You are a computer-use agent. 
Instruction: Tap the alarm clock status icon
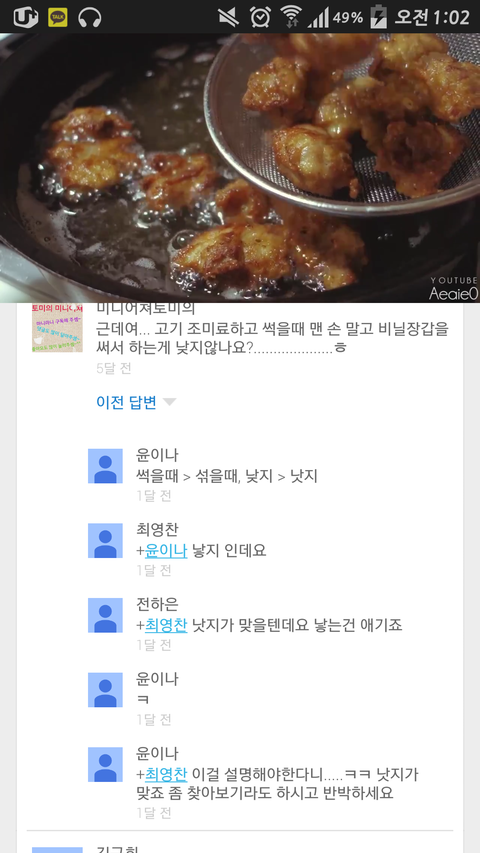click(x=260, y=17)
